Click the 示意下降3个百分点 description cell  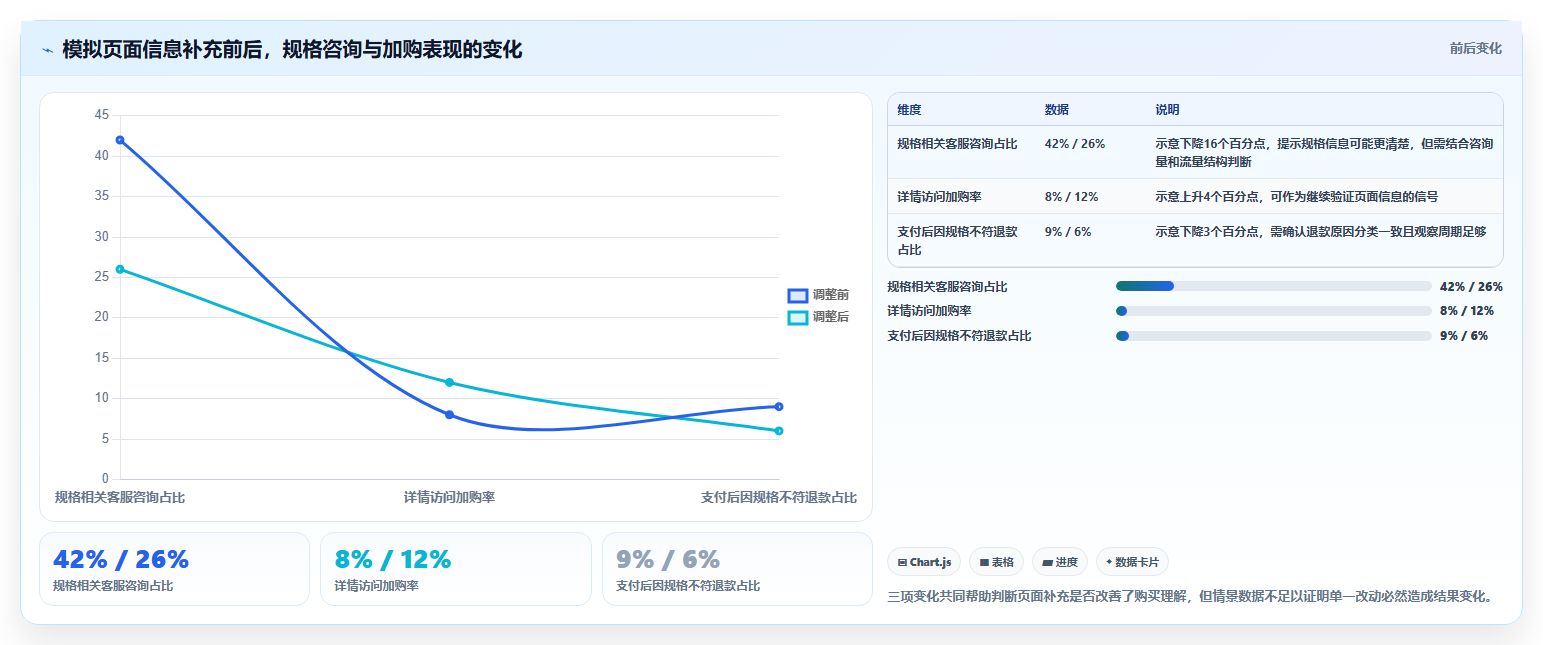tap(1320, 232)
